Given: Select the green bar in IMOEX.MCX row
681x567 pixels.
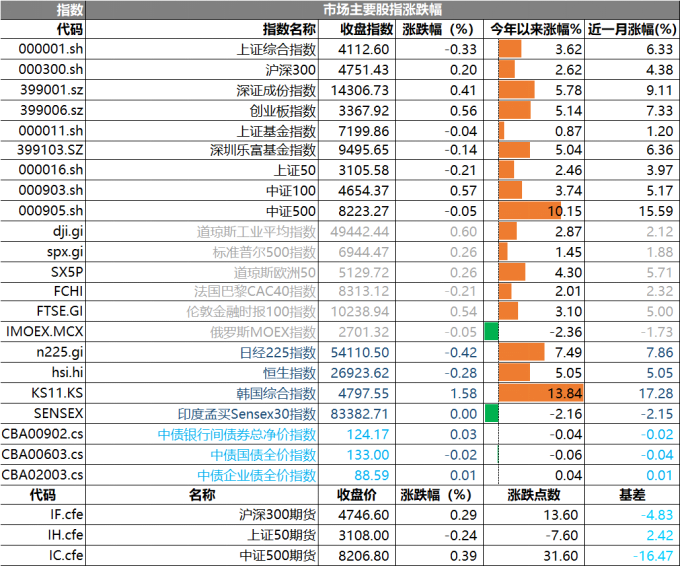Looking at the screenshot, I should point(491,332).
